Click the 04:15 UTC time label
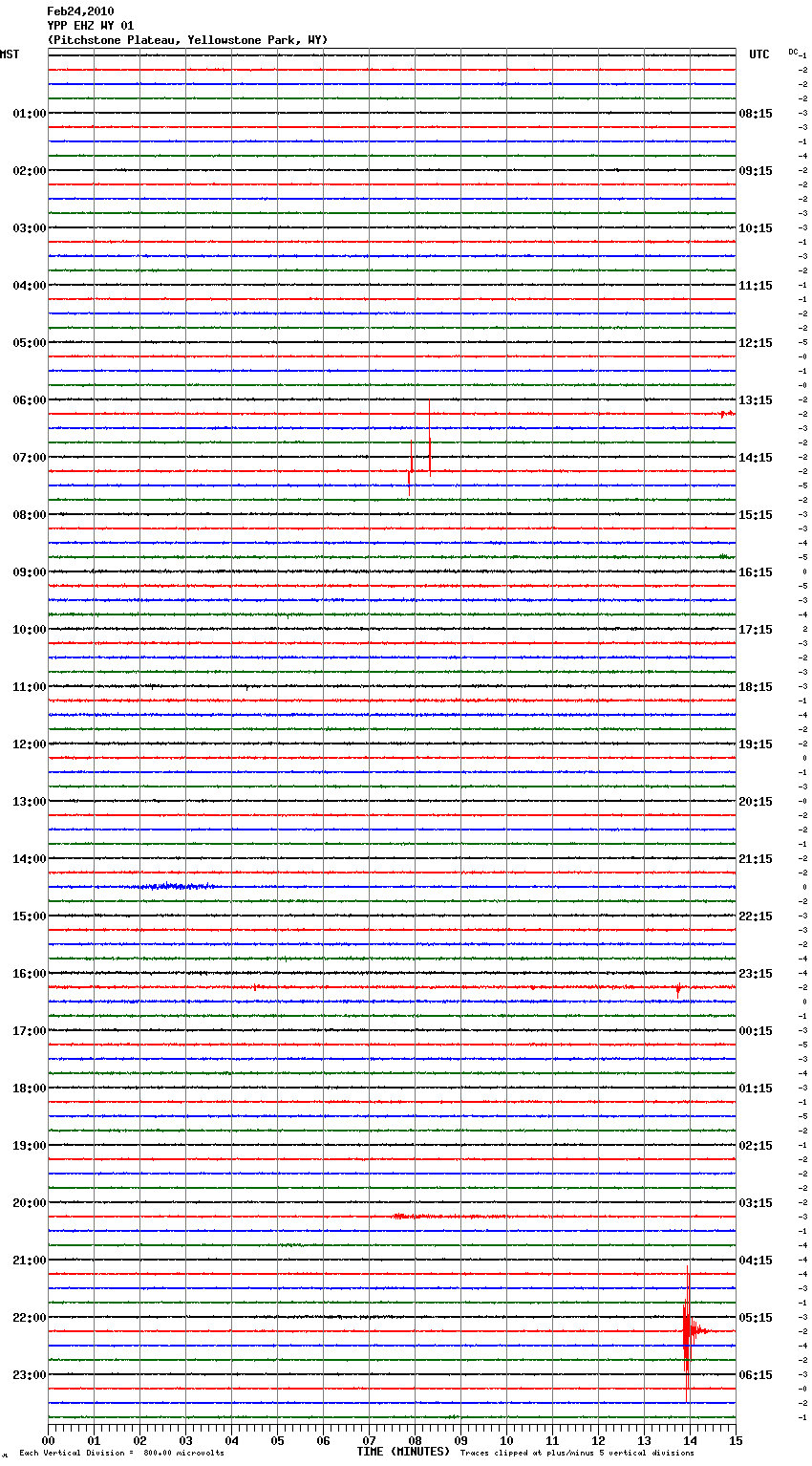The image size is (812, 1466). [756, 1261]
